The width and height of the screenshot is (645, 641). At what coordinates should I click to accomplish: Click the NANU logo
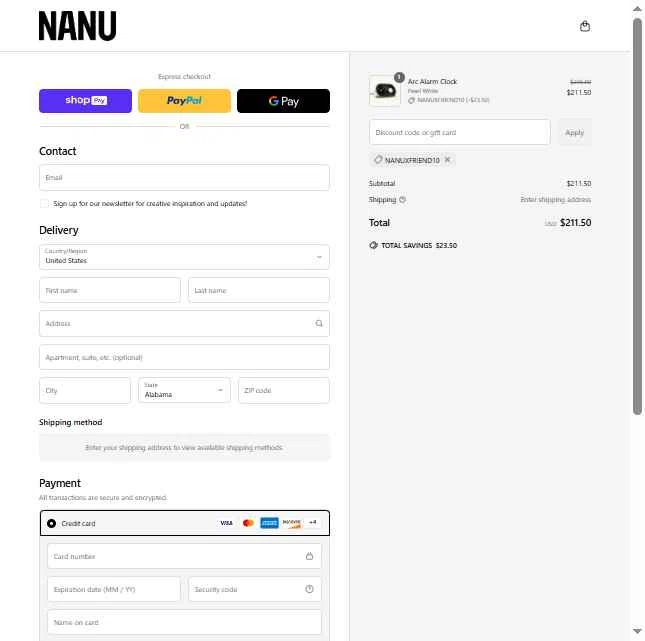click(77, 26)
